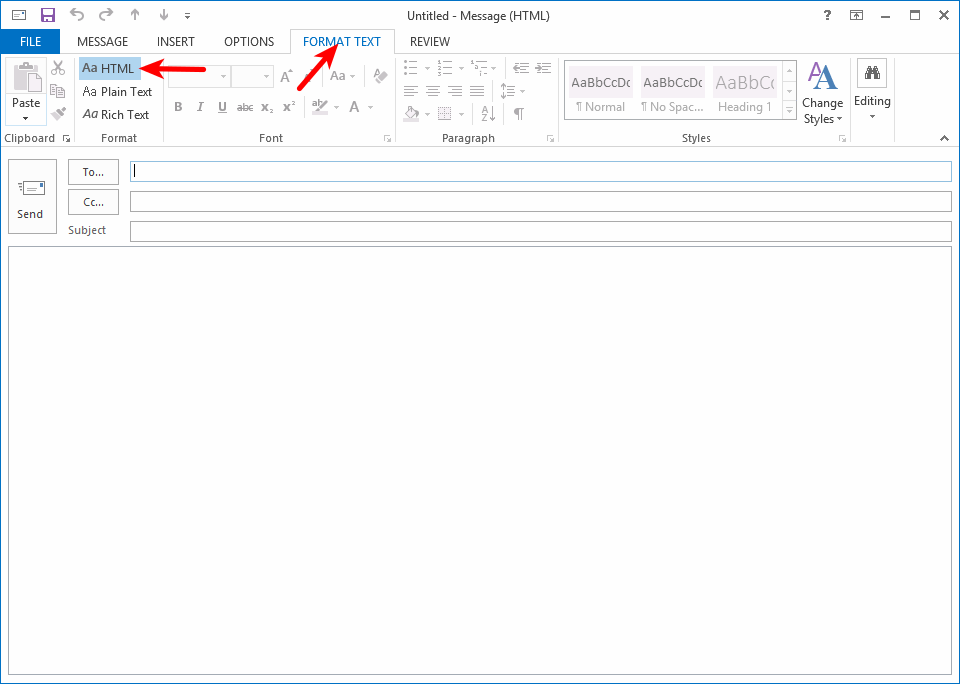Screen dimensions: 960x684
Task: Create a multilevel list
Action: pyautogui.click(x=479, y=67)
